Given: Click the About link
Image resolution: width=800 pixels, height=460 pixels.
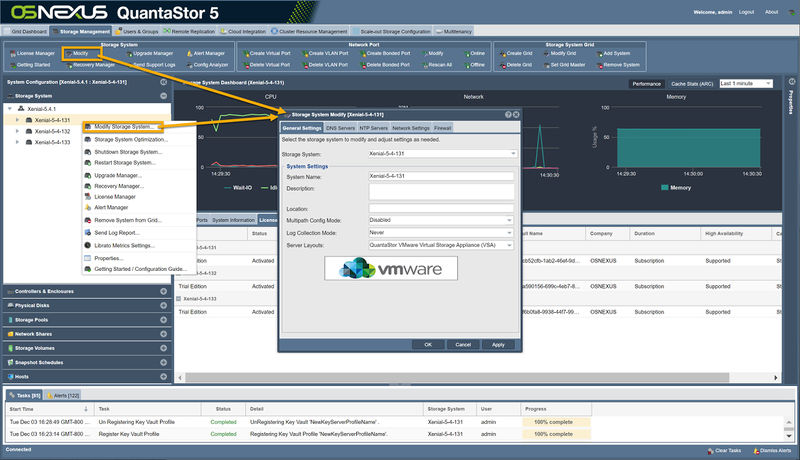Looking at the screenshot, I should (771, 12).
